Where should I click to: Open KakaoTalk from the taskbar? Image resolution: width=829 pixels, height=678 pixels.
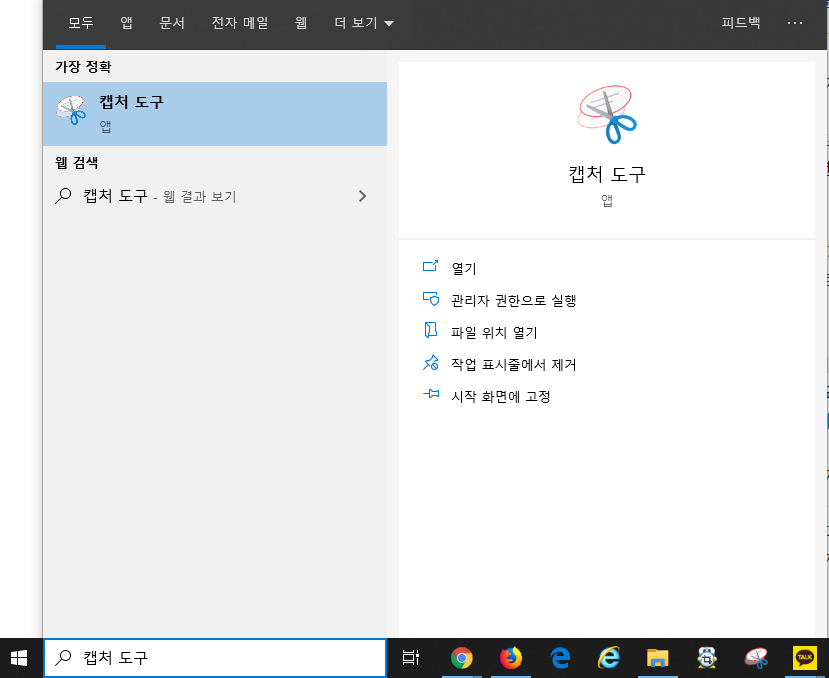coord(805,658)
